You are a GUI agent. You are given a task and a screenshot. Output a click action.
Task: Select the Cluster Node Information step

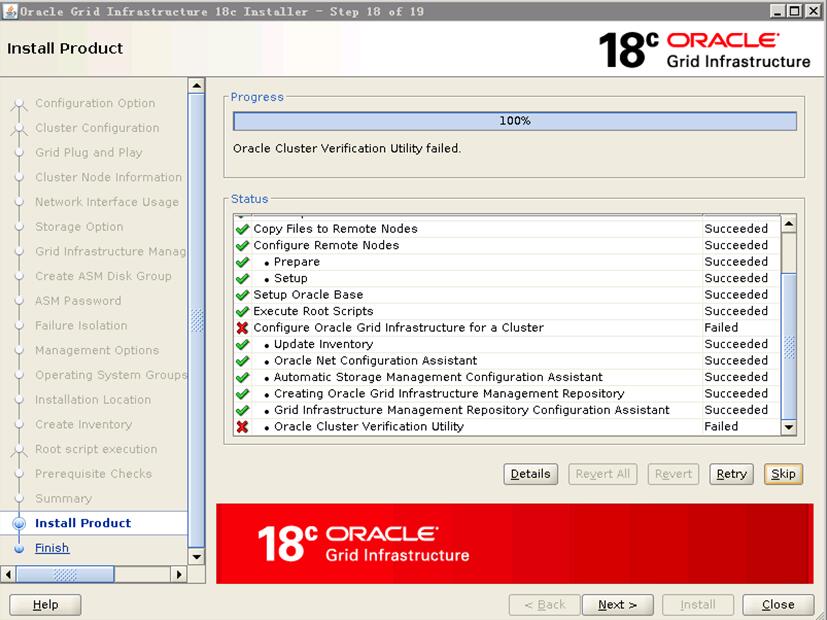click(x=108, y=178)
